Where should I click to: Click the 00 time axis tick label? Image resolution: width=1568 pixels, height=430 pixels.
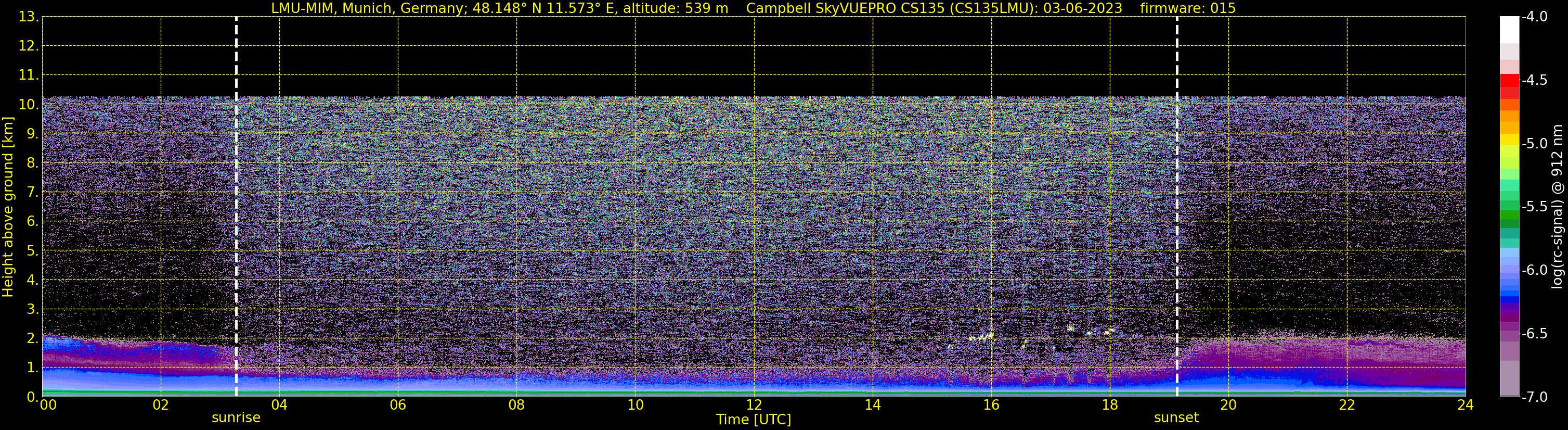point(48,405)
